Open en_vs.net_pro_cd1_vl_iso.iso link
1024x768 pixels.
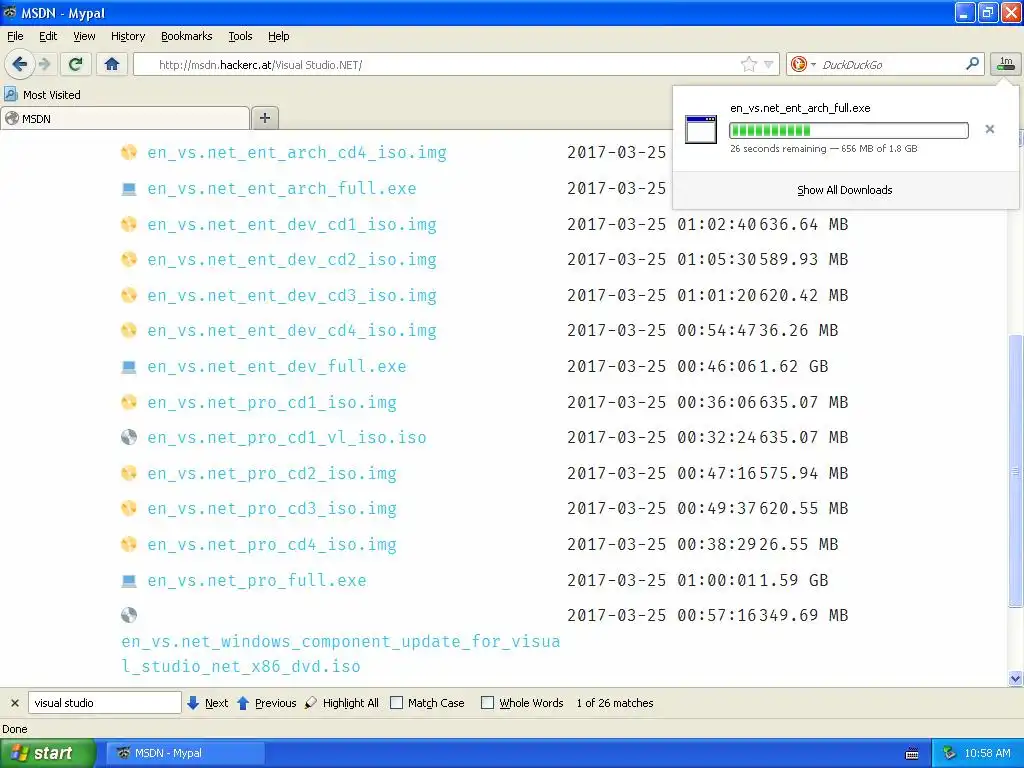pyautogui.click(x=287, y=438)
